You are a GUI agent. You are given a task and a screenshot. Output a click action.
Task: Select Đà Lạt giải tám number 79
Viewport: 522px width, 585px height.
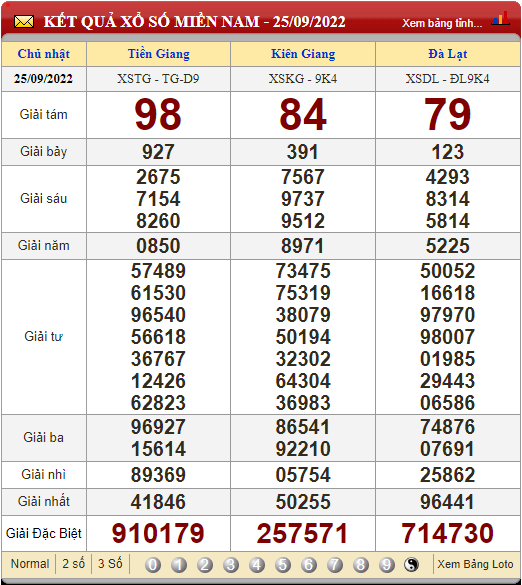(447, 114)
